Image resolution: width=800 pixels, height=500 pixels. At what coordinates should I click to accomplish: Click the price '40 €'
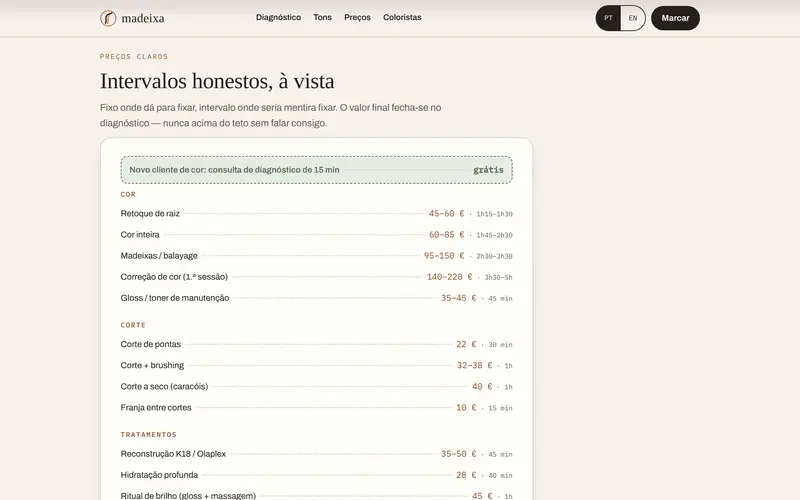point(482,387)
